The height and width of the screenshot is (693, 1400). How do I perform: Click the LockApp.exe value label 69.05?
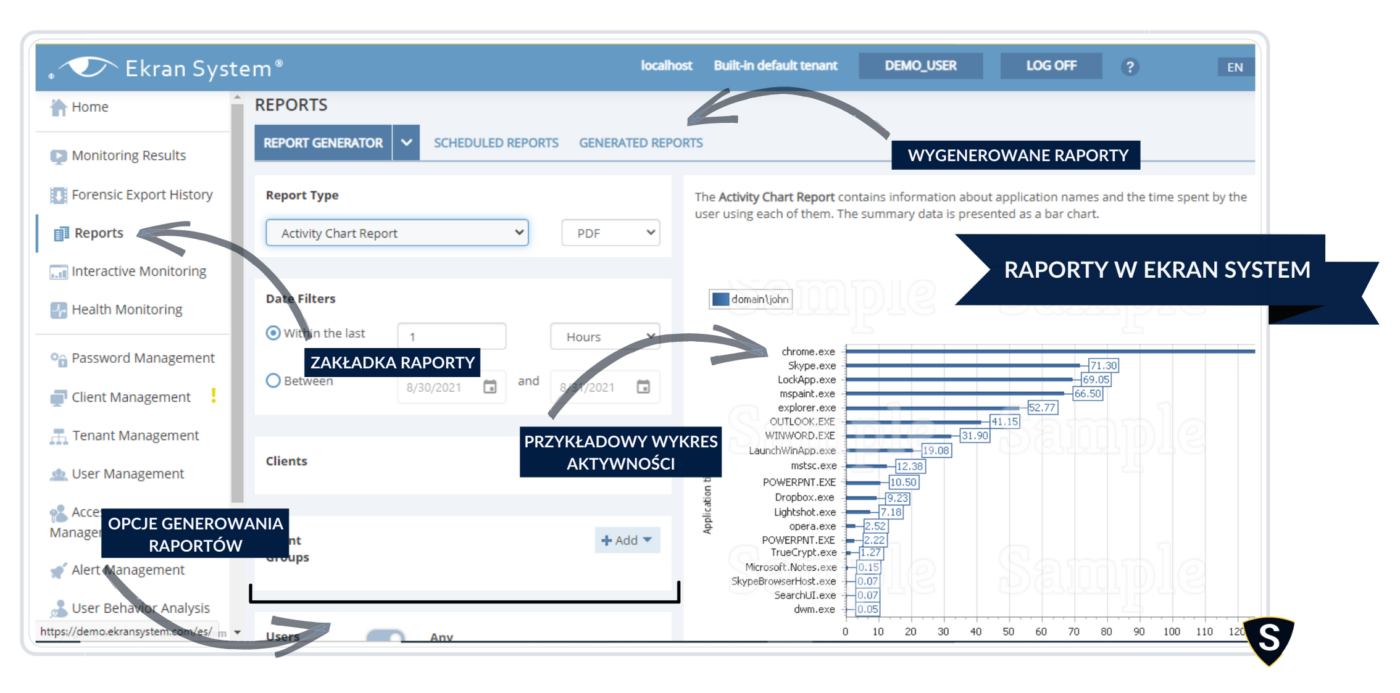1096,380
